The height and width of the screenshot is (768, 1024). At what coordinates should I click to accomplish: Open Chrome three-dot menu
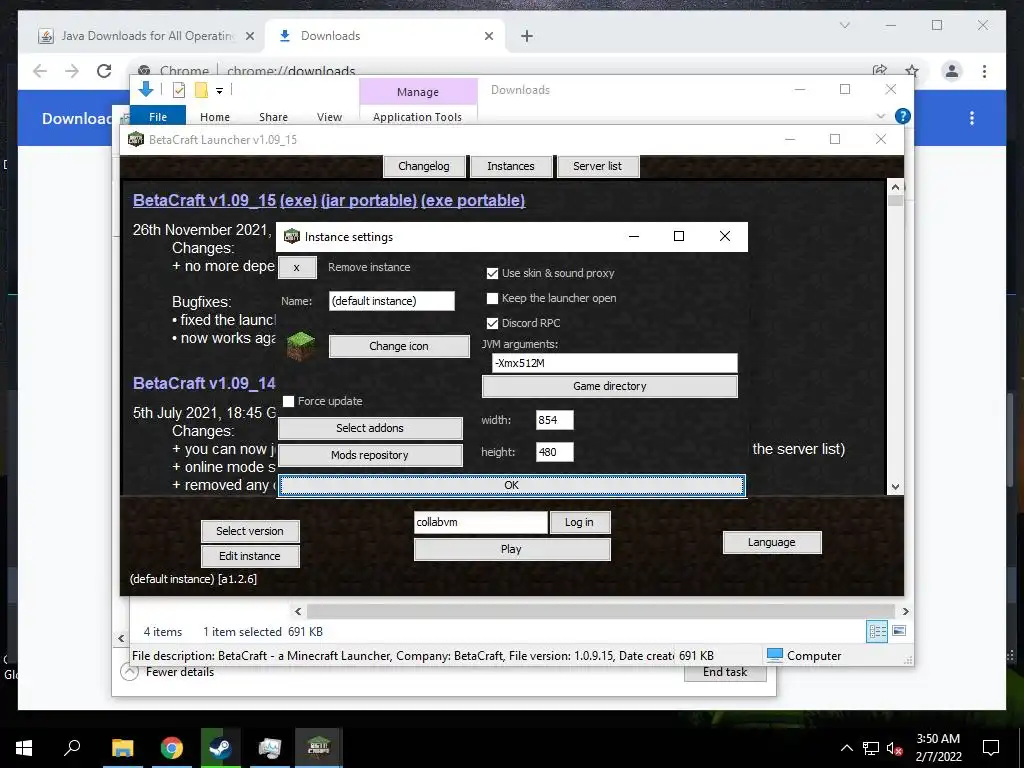point(984,71)
